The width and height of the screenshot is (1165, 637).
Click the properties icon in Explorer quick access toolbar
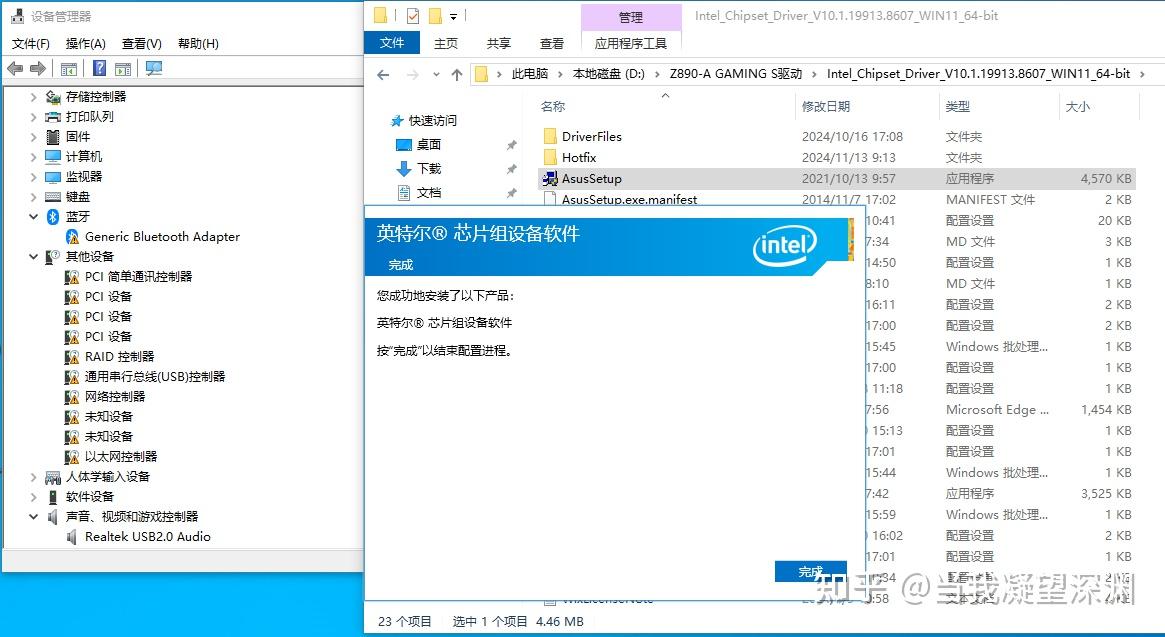412,15
